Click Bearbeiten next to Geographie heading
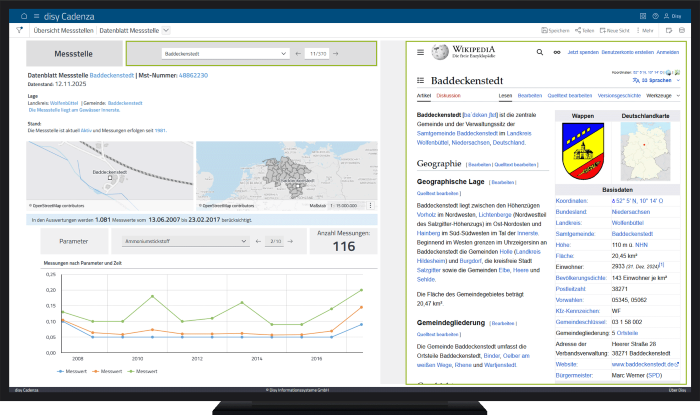 pos(479,165)
